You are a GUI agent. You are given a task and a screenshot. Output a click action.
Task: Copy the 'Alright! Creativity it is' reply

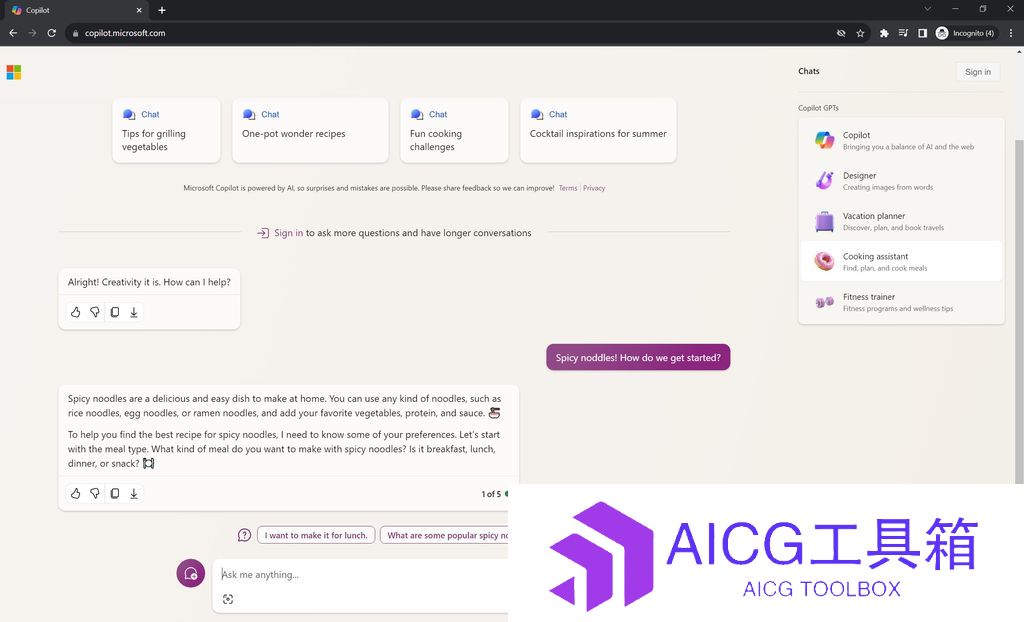114,312
